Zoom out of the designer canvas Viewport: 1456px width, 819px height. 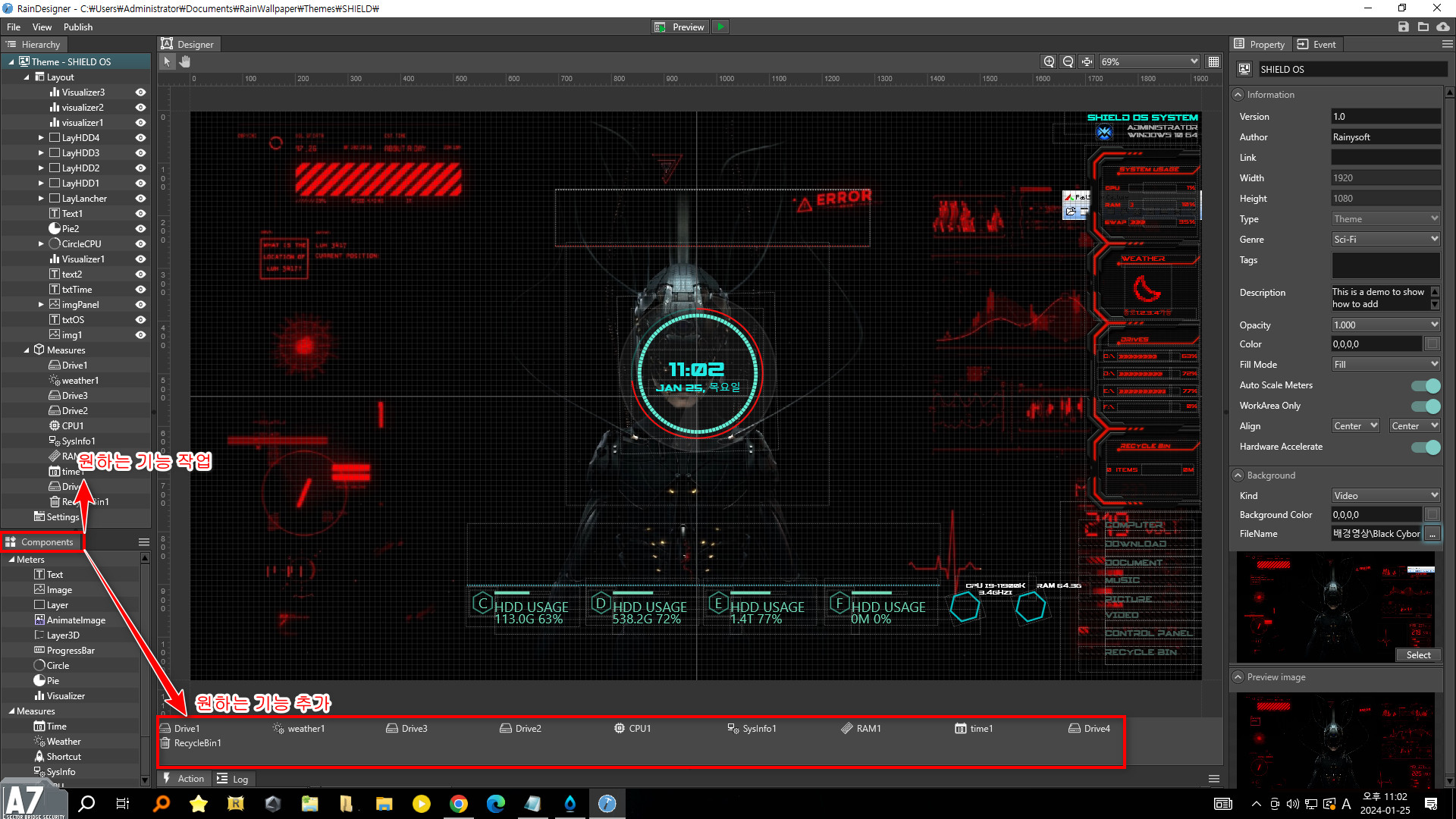tap(1068, 61)
